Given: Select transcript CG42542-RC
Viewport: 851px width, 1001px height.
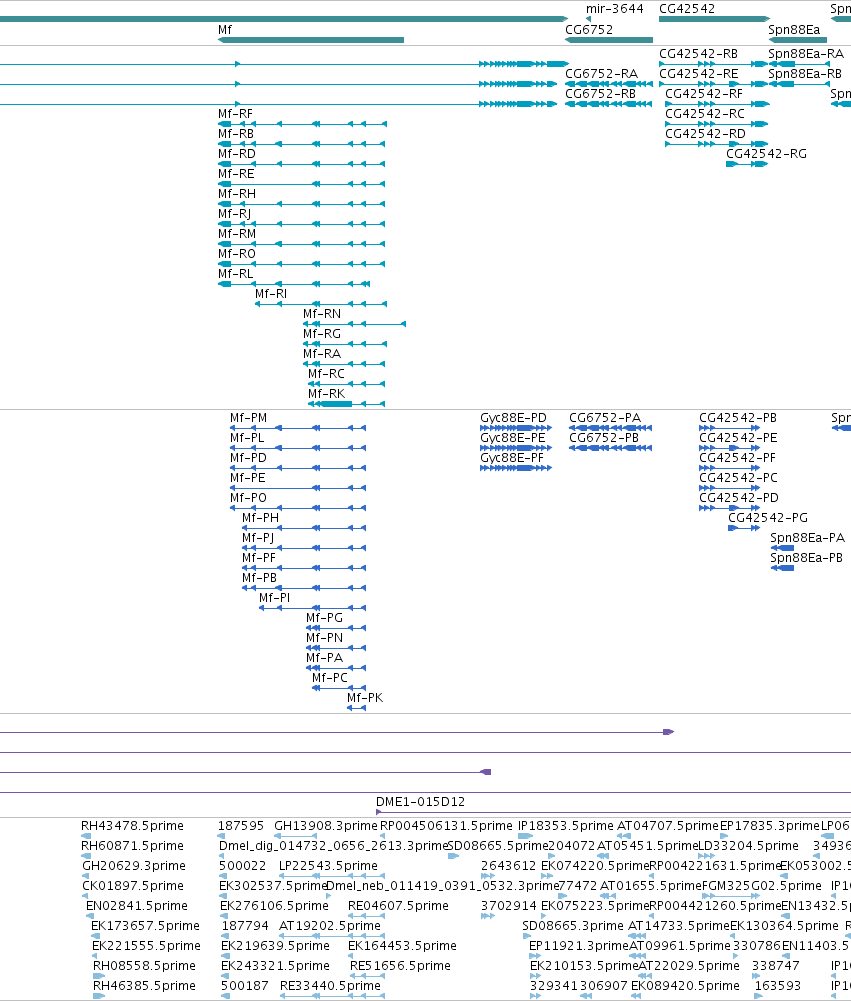Looking at the screenshot, I should (705, 114).
